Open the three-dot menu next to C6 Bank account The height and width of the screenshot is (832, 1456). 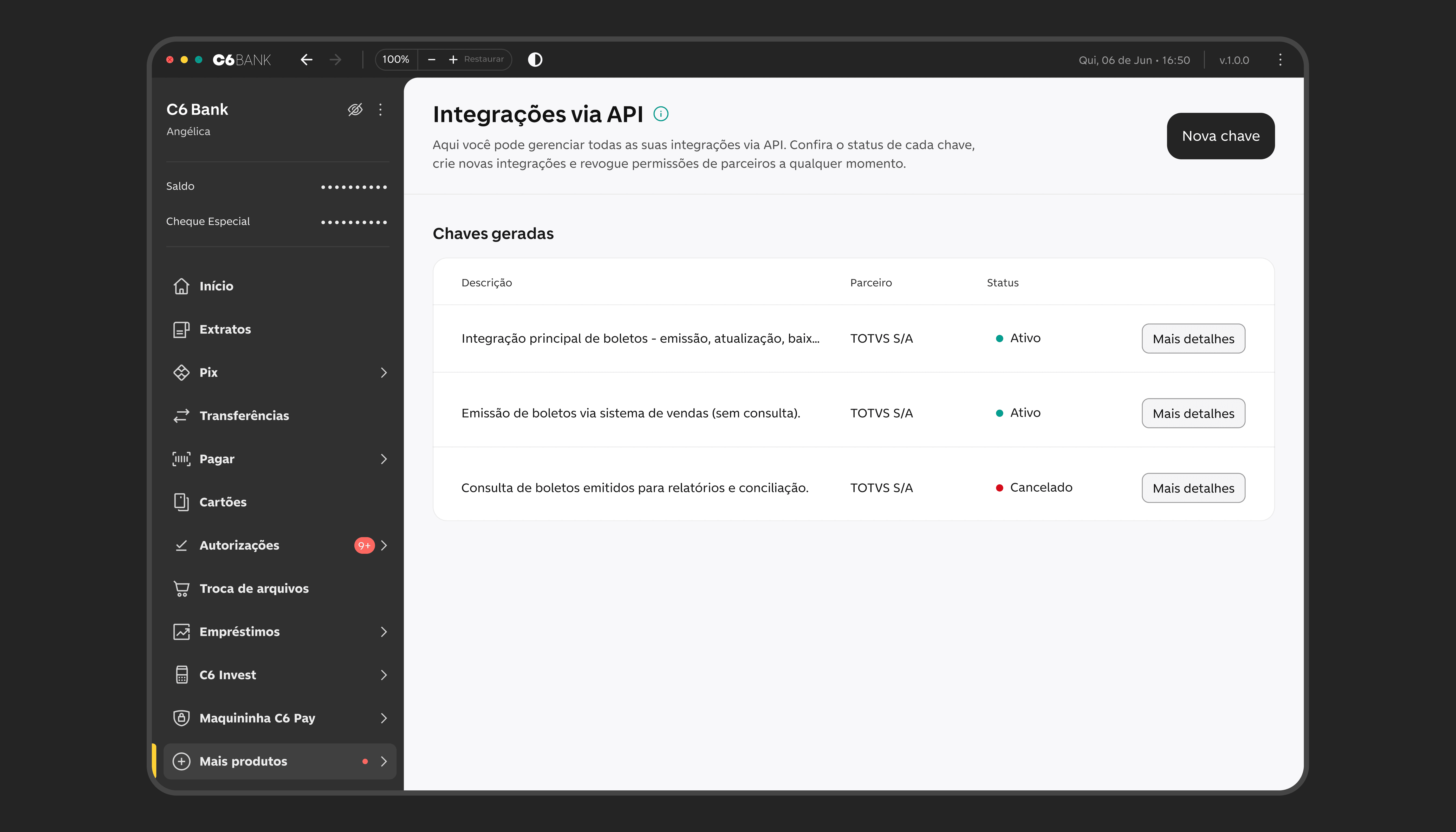point(381,109)
